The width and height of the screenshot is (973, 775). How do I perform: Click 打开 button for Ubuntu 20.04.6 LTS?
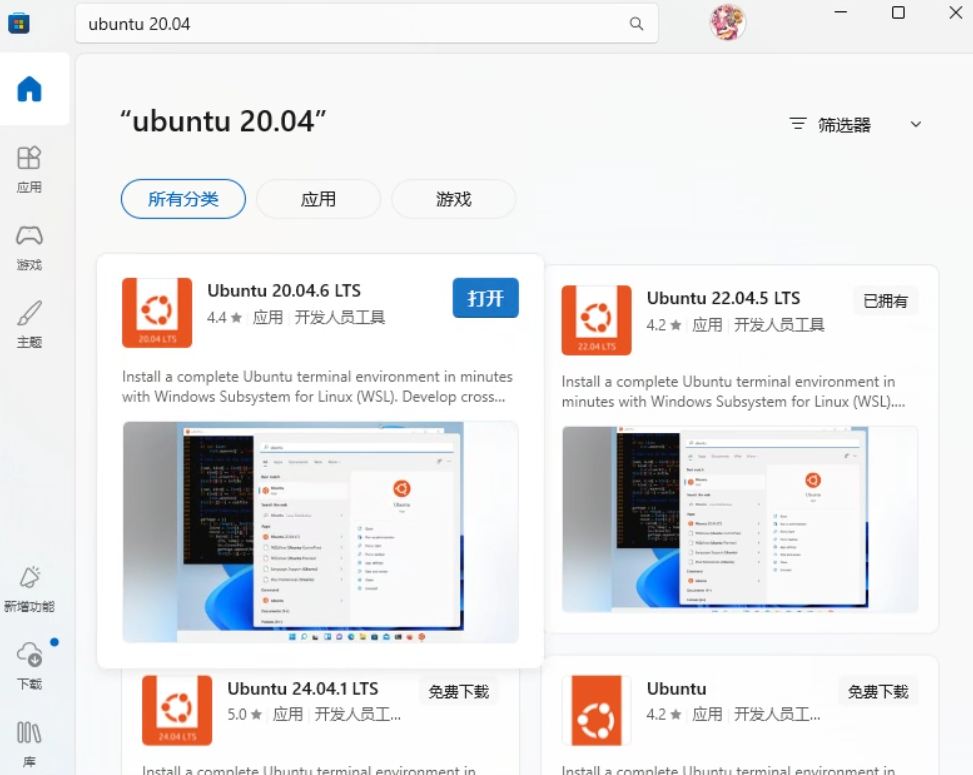(x=485, y=298)
